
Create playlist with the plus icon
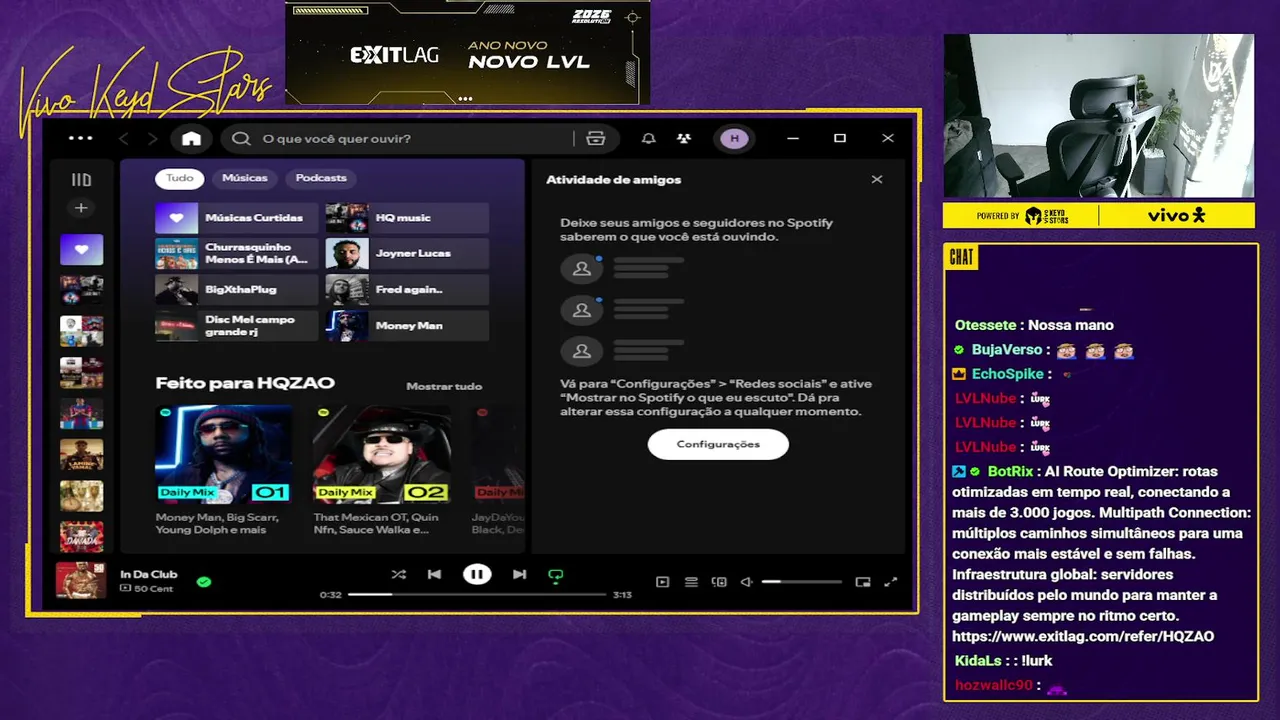tap(81, 208)
